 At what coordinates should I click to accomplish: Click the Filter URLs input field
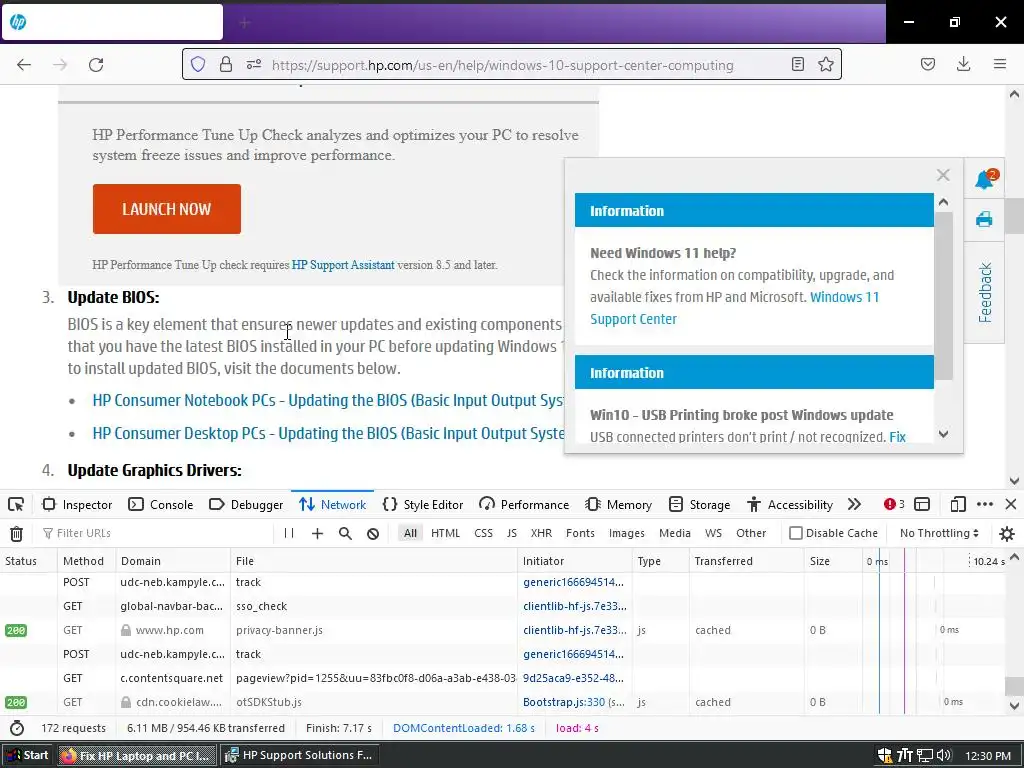(x=157, y=533)
